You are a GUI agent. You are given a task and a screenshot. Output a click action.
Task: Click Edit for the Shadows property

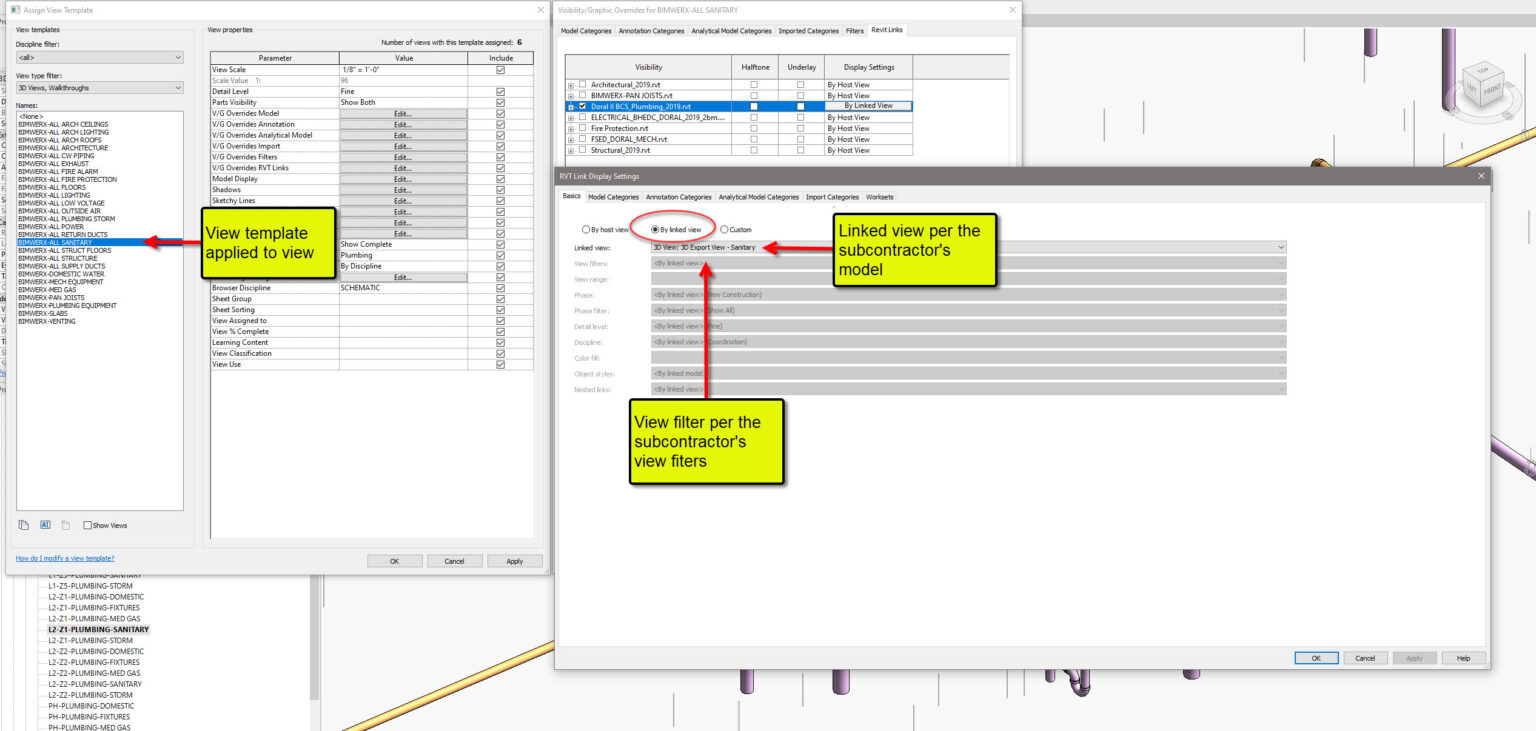click(402, 190)
